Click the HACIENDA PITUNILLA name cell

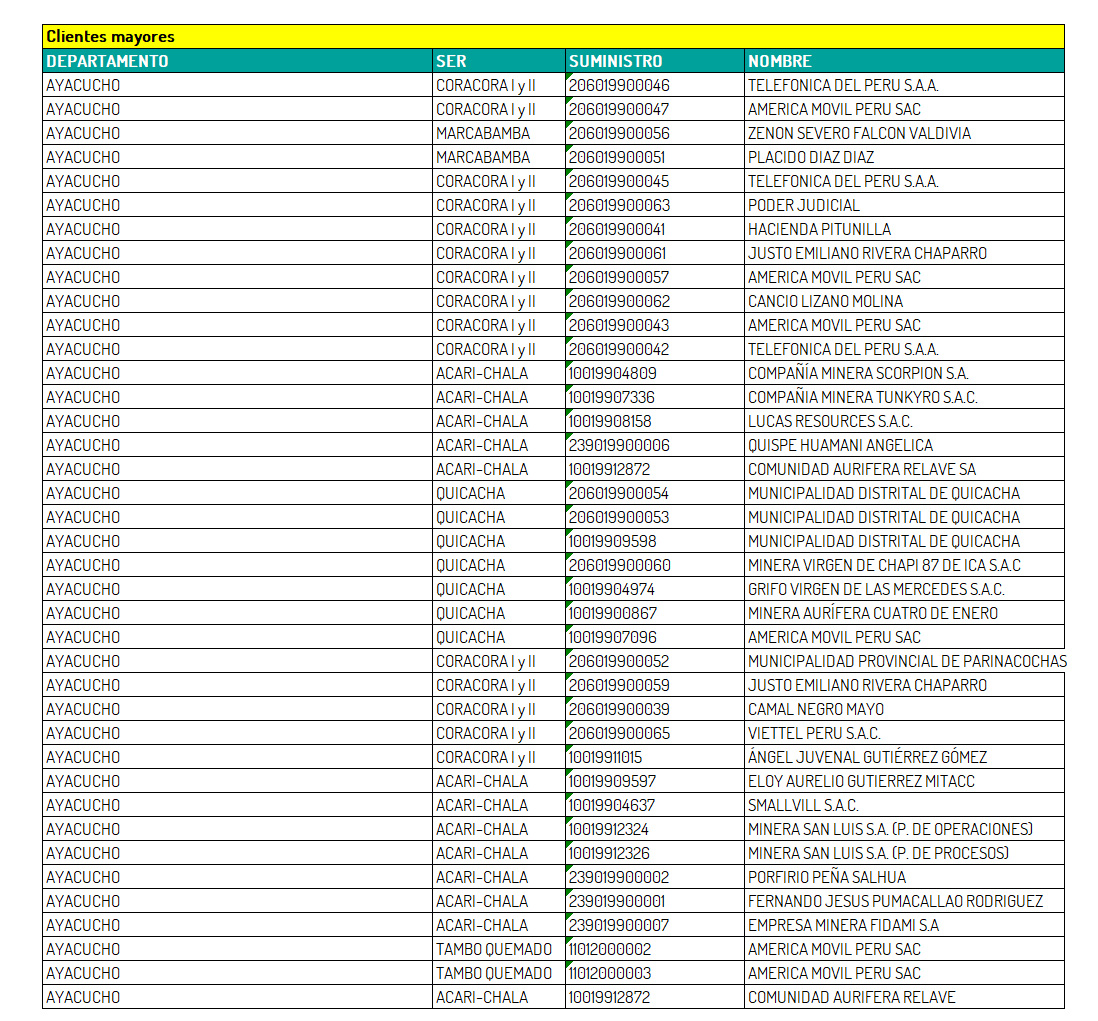pos(904,229)
